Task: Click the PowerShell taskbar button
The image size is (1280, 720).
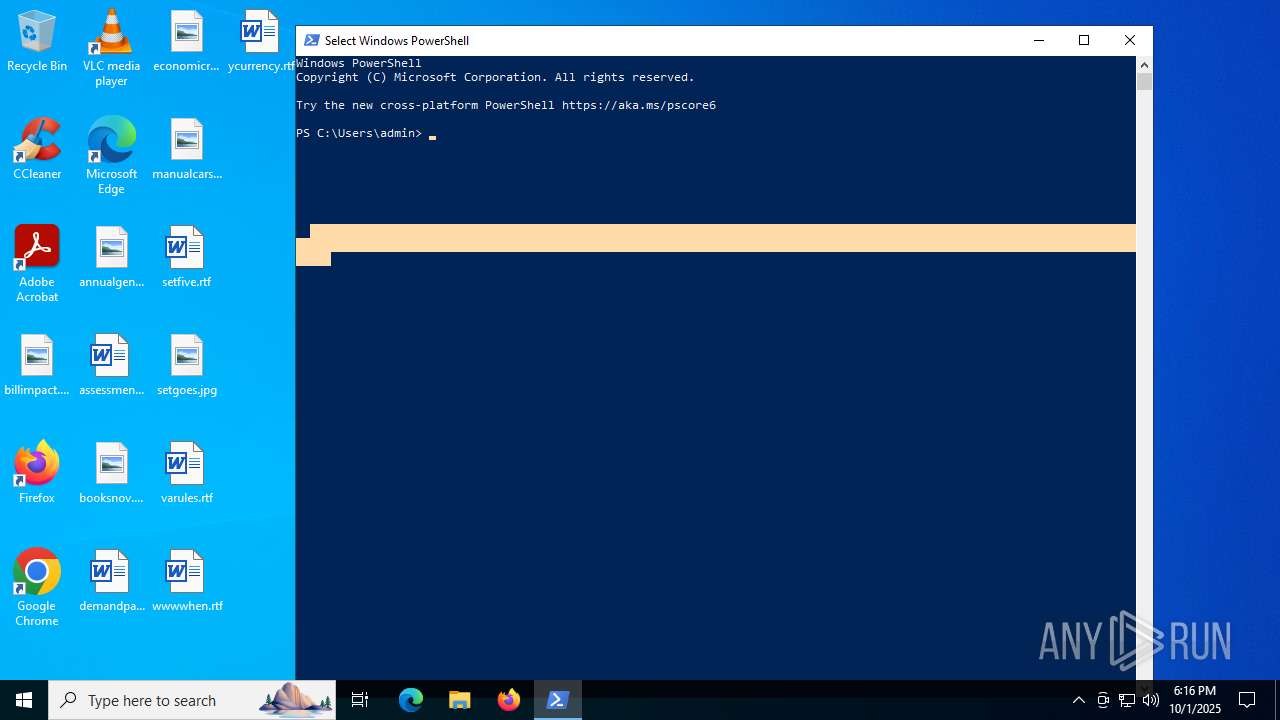Action: (558, 700)
